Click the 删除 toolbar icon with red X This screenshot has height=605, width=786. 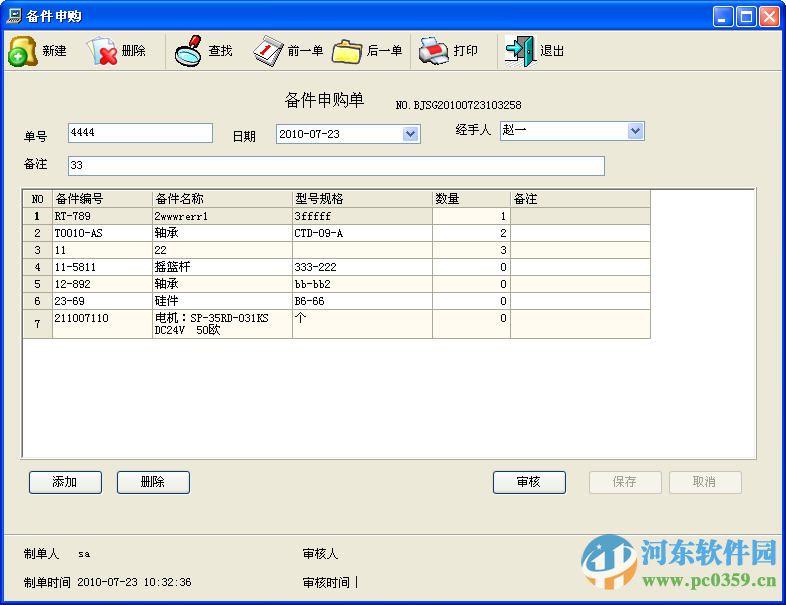pyautogui.click(x=103, y=51)
